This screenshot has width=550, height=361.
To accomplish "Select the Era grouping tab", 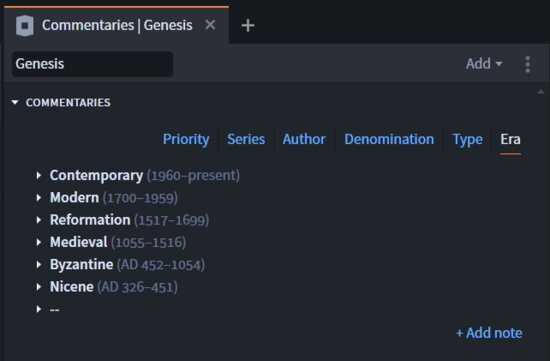I will (x=510, y=139).
